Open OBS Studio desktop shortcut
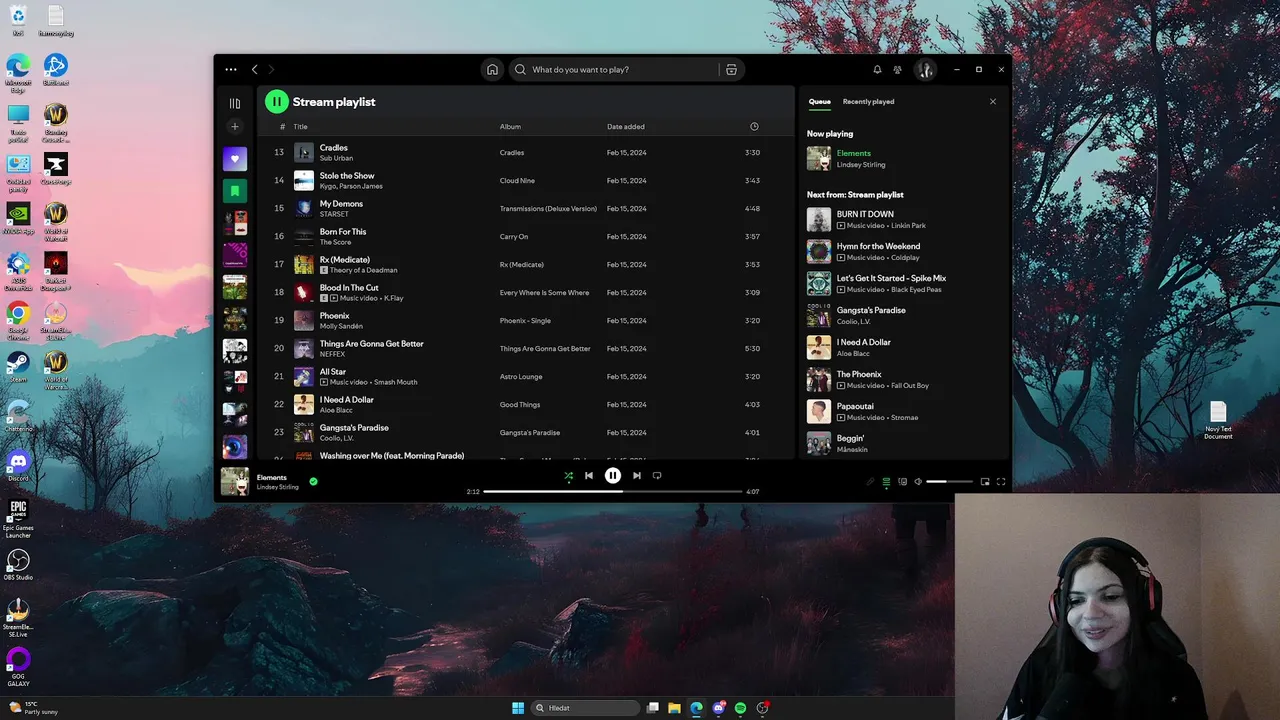The height and width of the screenshot is (720, 1280). [x=18, y=565]
